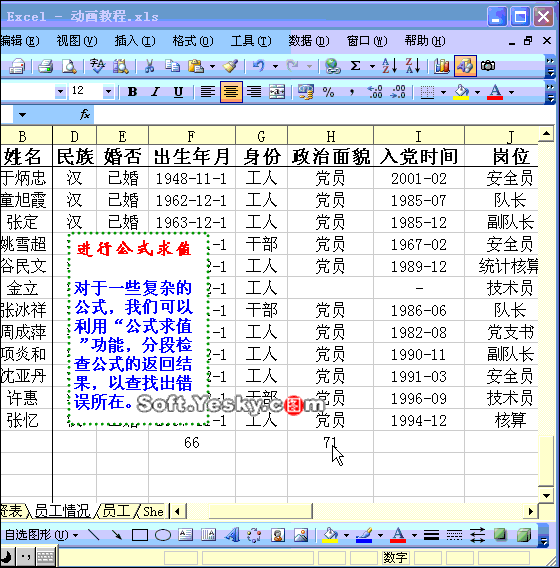Image resolution: width=560 pixels, height=568 pixels.
Task: Switch to the 员工情况 sheet tab
Action: (x=62, y=511)
